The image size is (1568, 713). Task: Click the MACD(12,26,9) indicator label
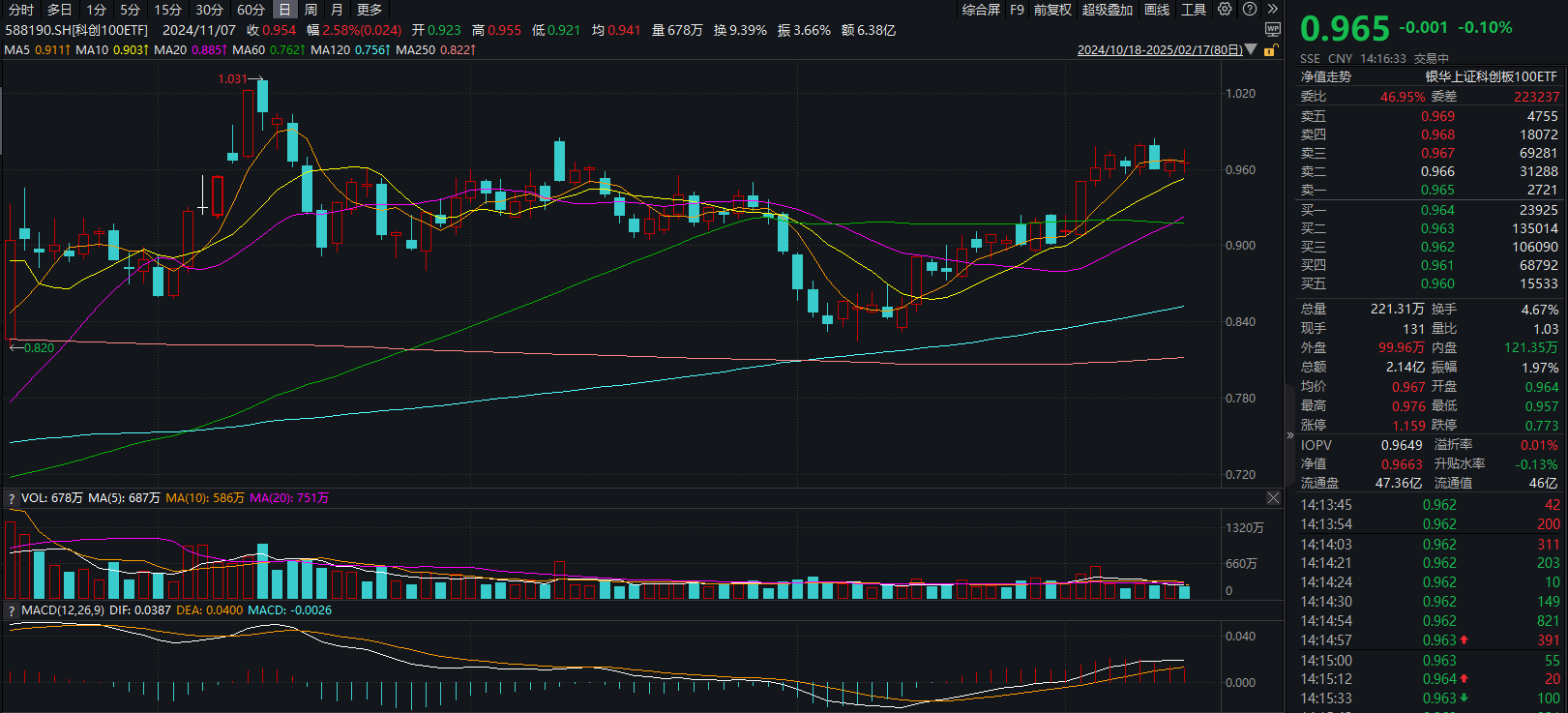click(63, 610)
